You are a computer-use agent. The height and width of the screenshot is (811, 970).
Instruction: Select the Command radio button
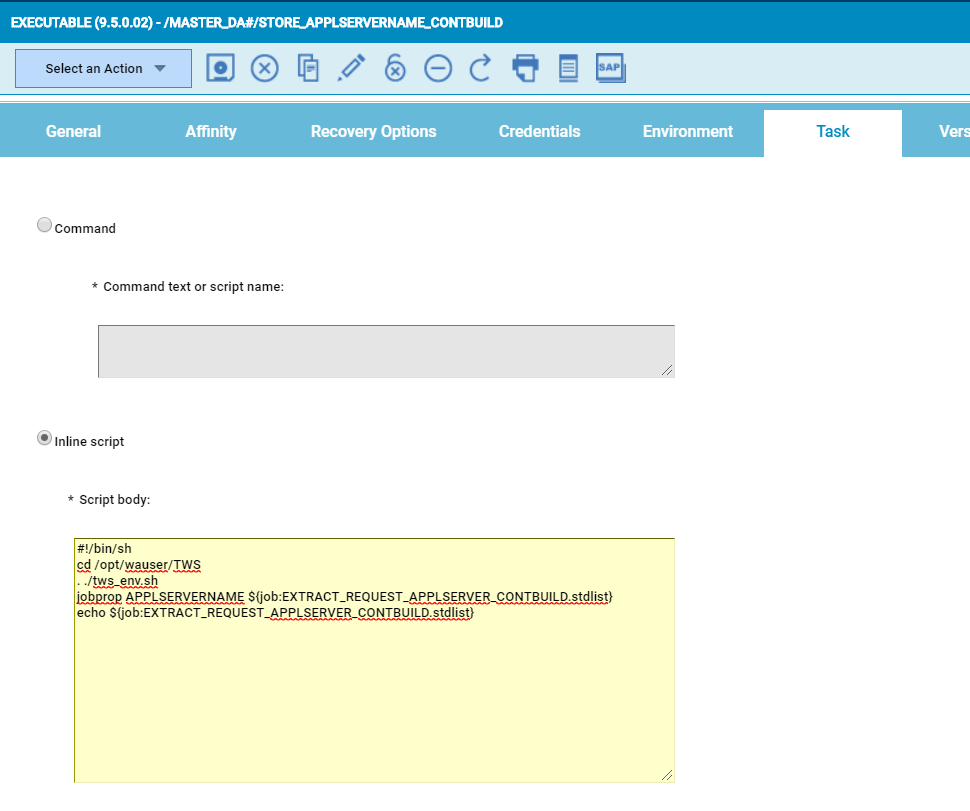coord(44,226)
